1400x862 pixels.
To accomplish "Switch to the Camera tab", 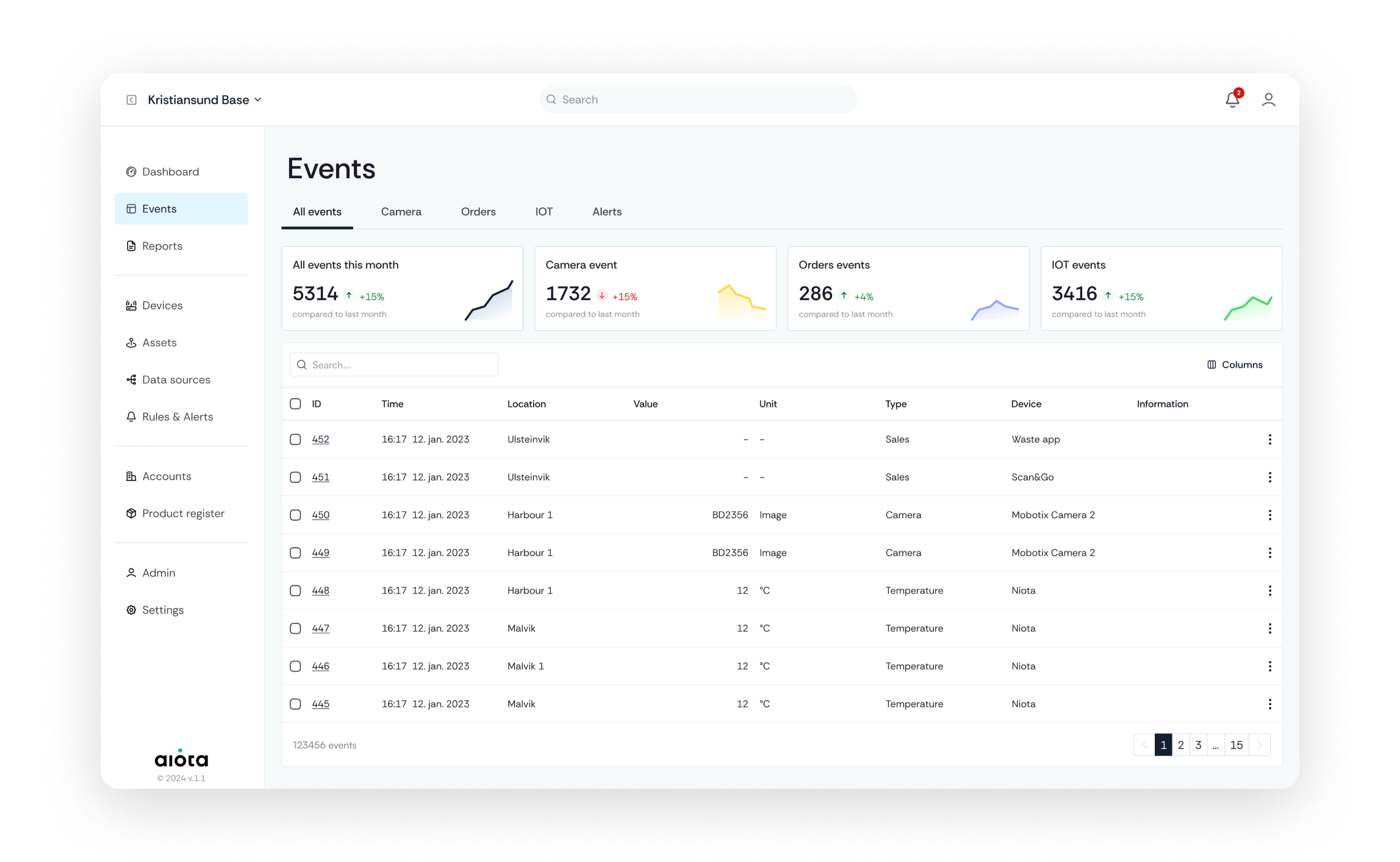I will click(x=401, y=212).
